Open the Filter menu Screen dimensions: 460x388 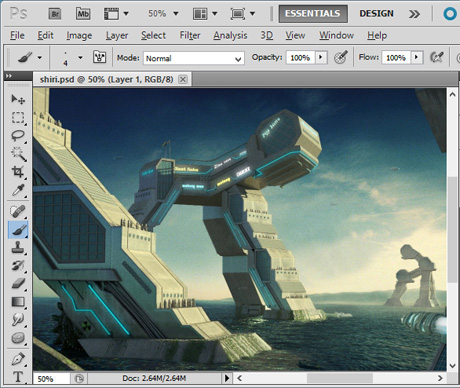pyautogui.click(x=190, y=35)
